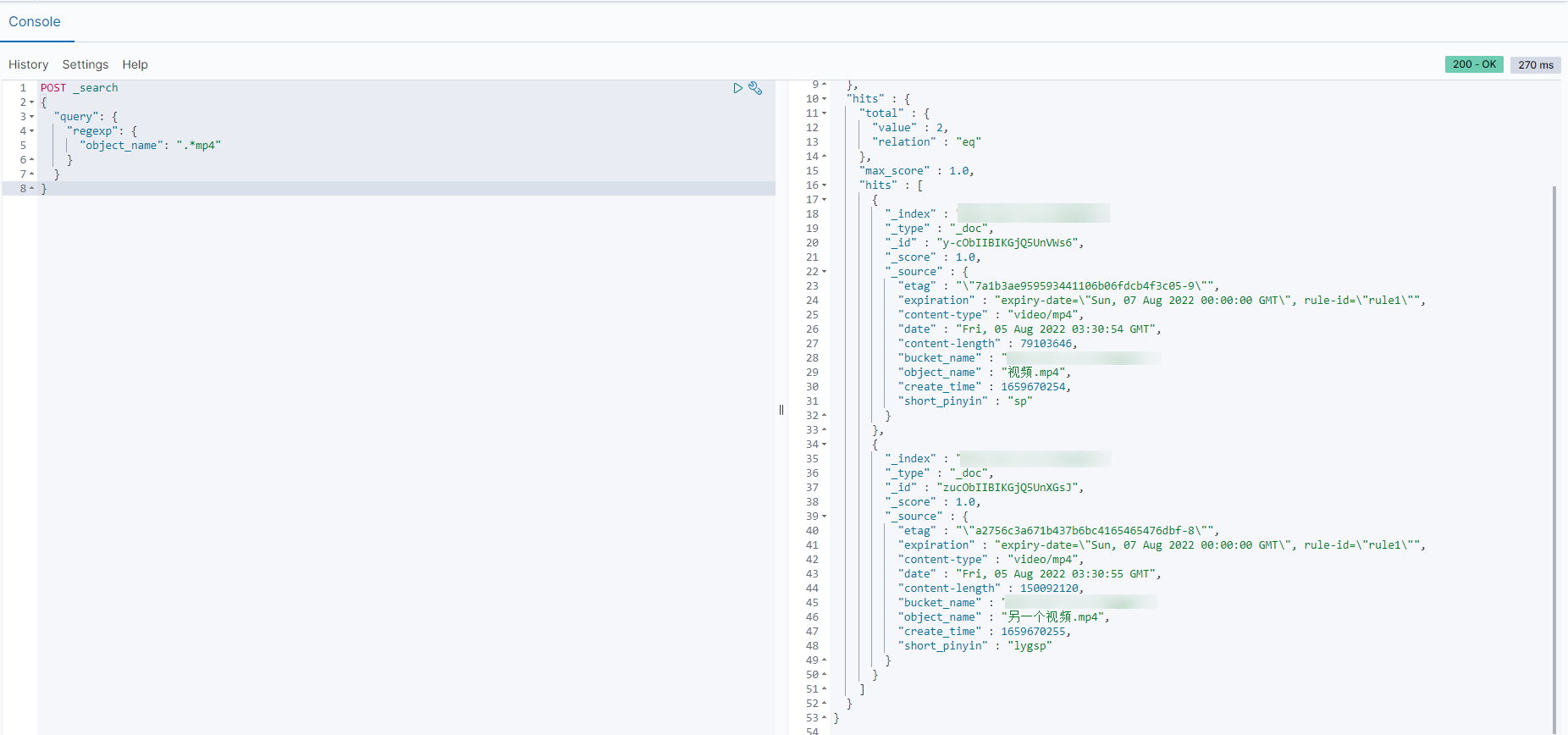
Task: Open the Settings menu
Action: click(86, 64)
